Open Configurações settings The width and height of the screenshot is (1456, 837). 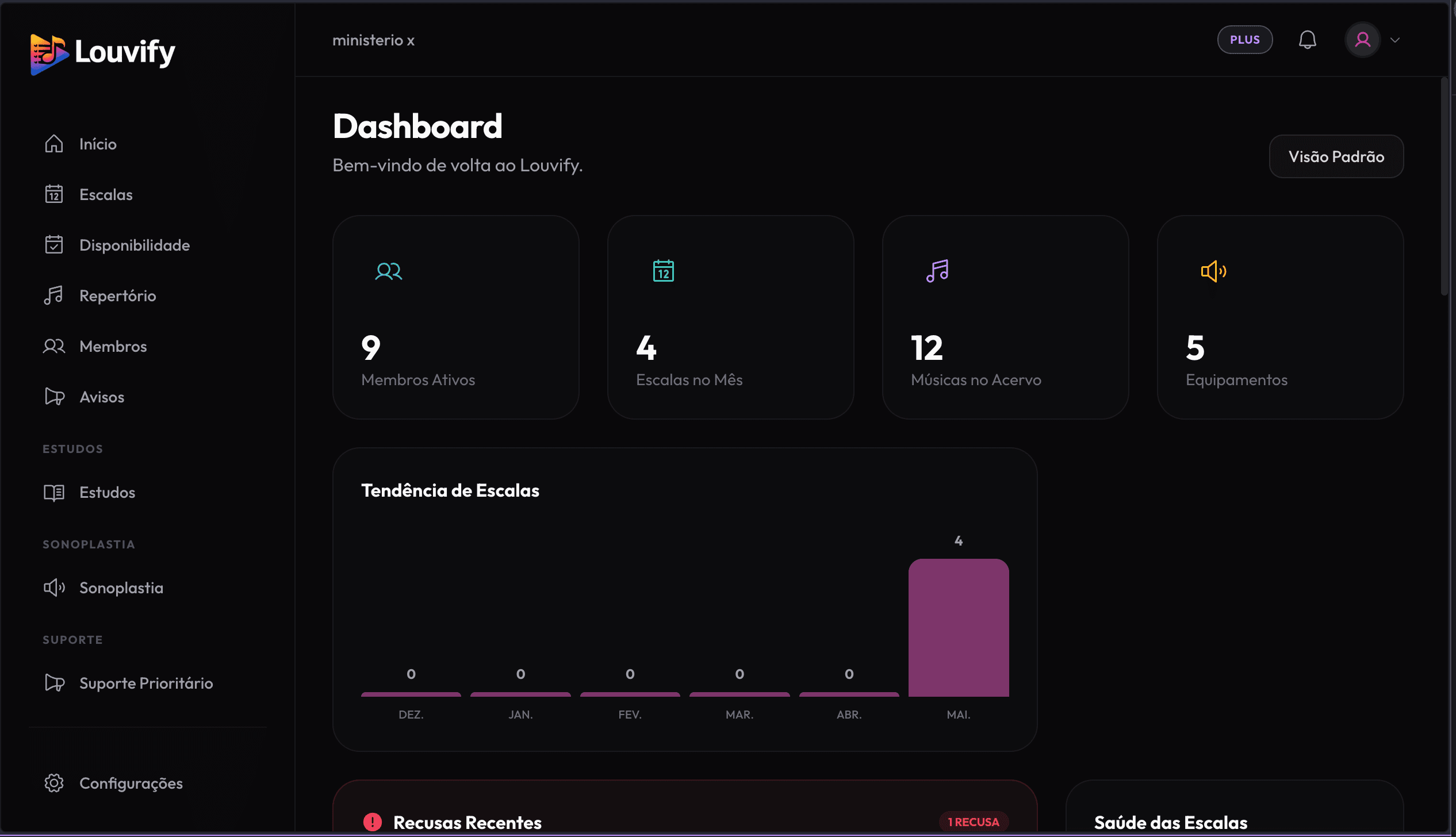131,783
